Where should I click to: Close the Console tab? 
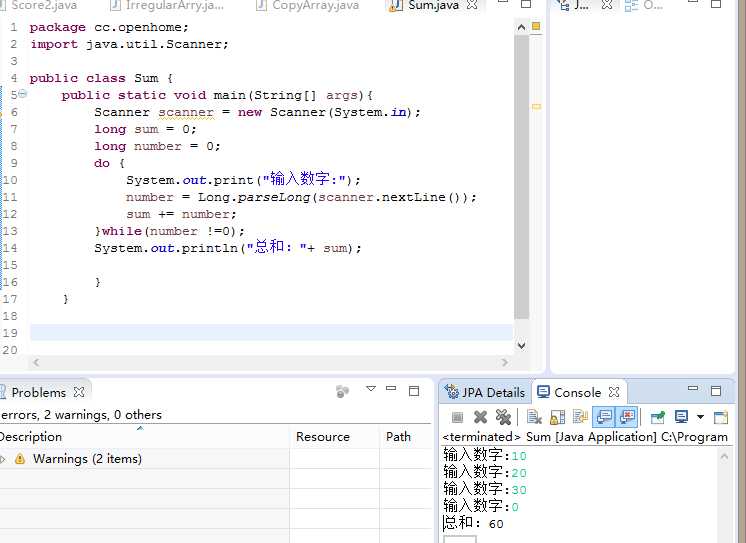tap(614, 392)
